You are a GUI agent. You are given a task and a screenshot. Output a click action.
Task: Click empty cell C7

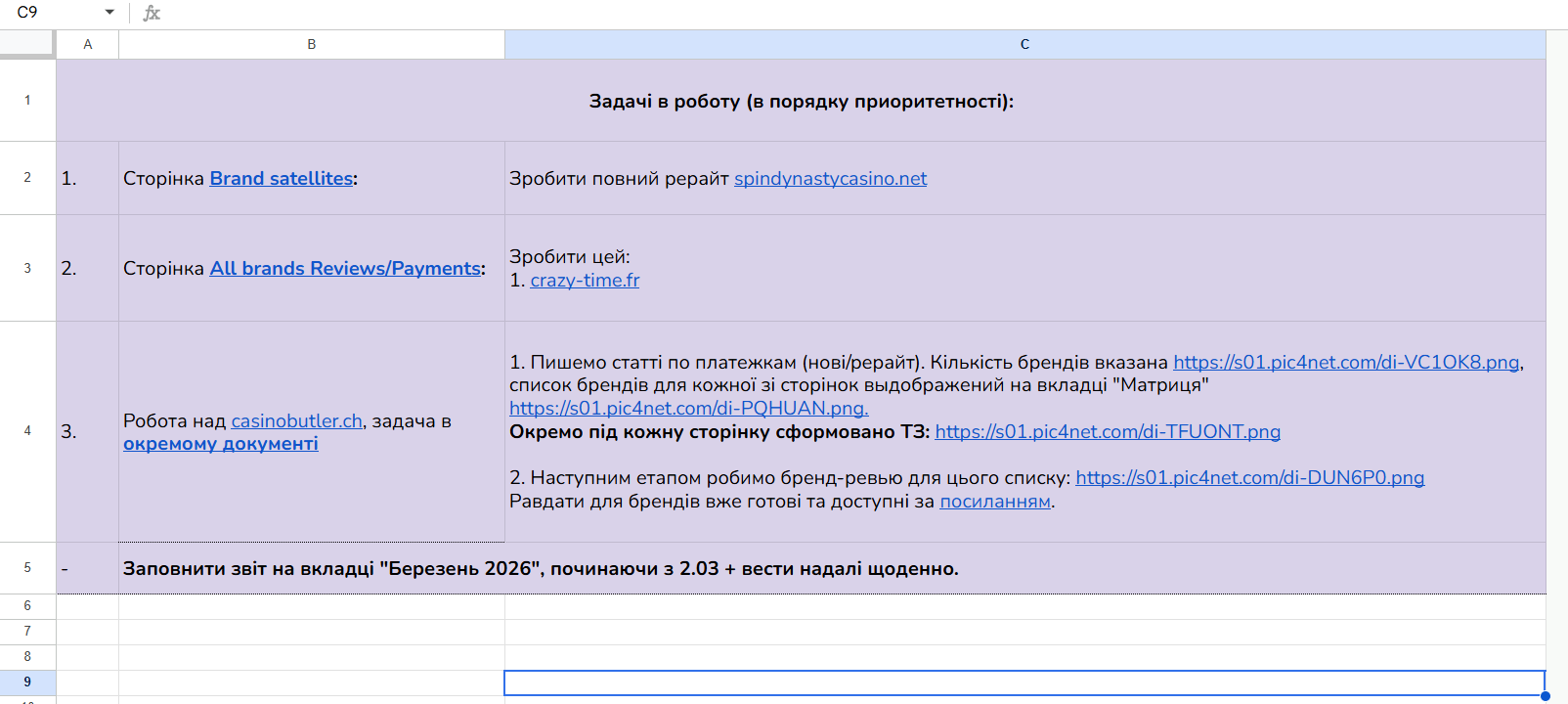tap(1025, 632)
